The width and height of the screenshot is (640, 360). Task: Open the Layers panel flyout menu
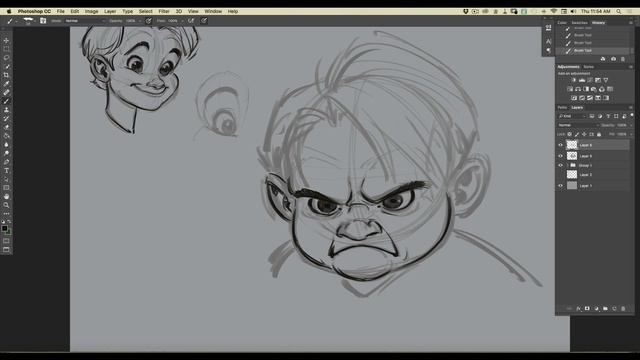[631, 108]
